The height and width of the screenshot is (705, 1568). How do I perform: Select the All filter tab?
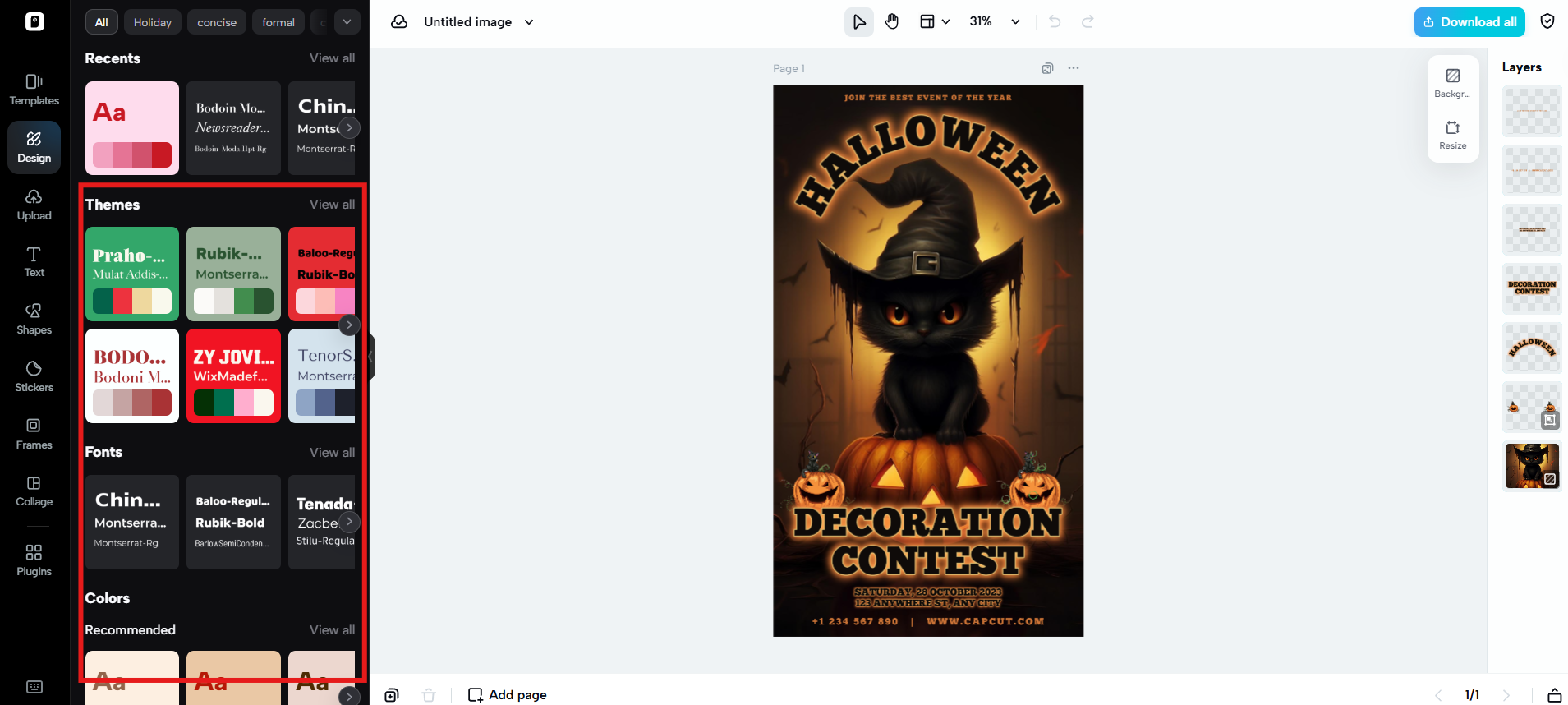click(x=102, y=22)
